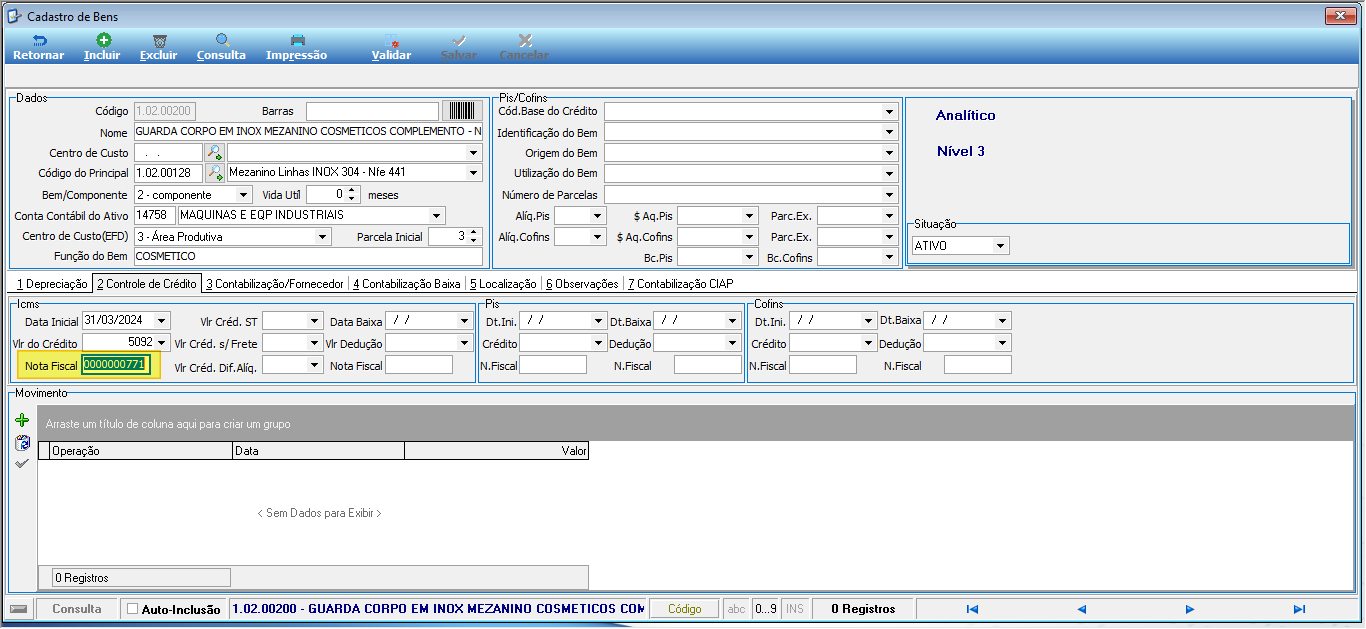Click the Impressão printer icon
Screen dimensions: 1366x629
(x=297, y=41)
